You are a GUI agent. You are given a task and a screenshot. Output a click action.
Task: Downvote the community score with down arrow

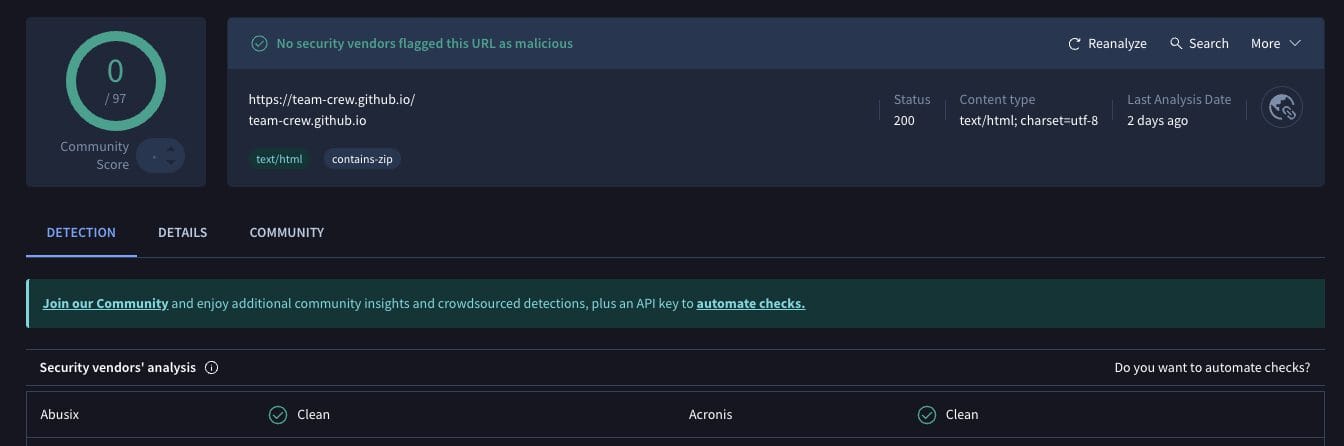[171, 162]
